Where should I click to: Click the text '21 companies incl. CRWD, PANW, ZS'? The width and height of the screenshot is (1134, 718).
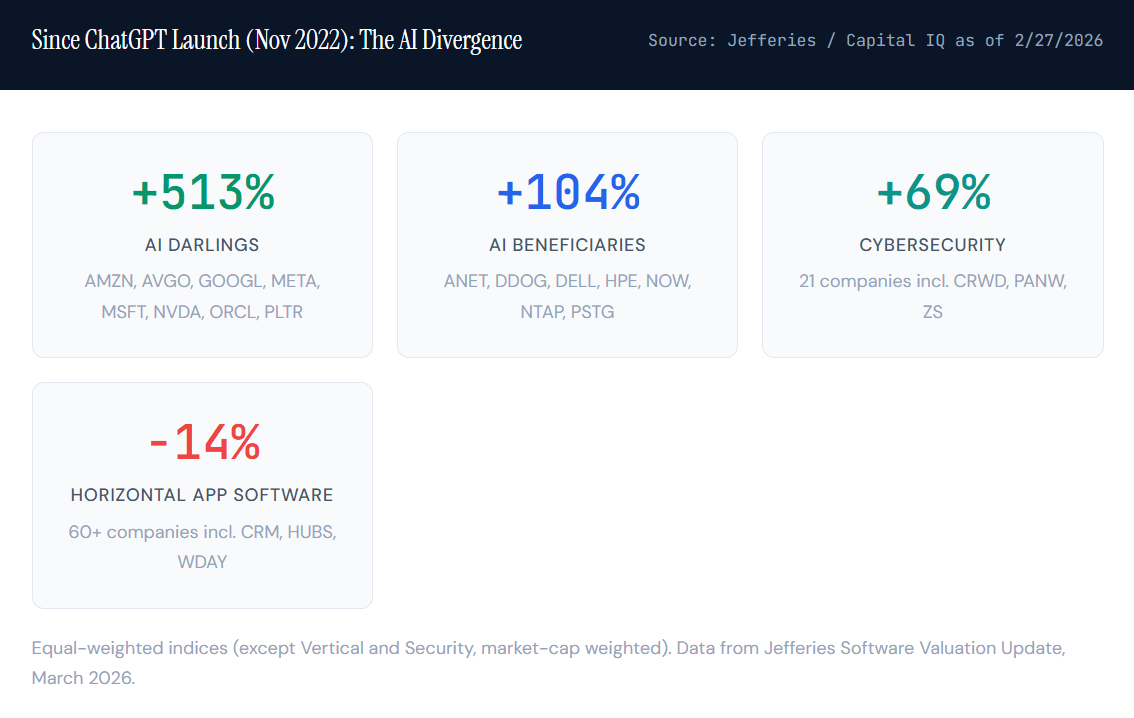coord(933,296)
